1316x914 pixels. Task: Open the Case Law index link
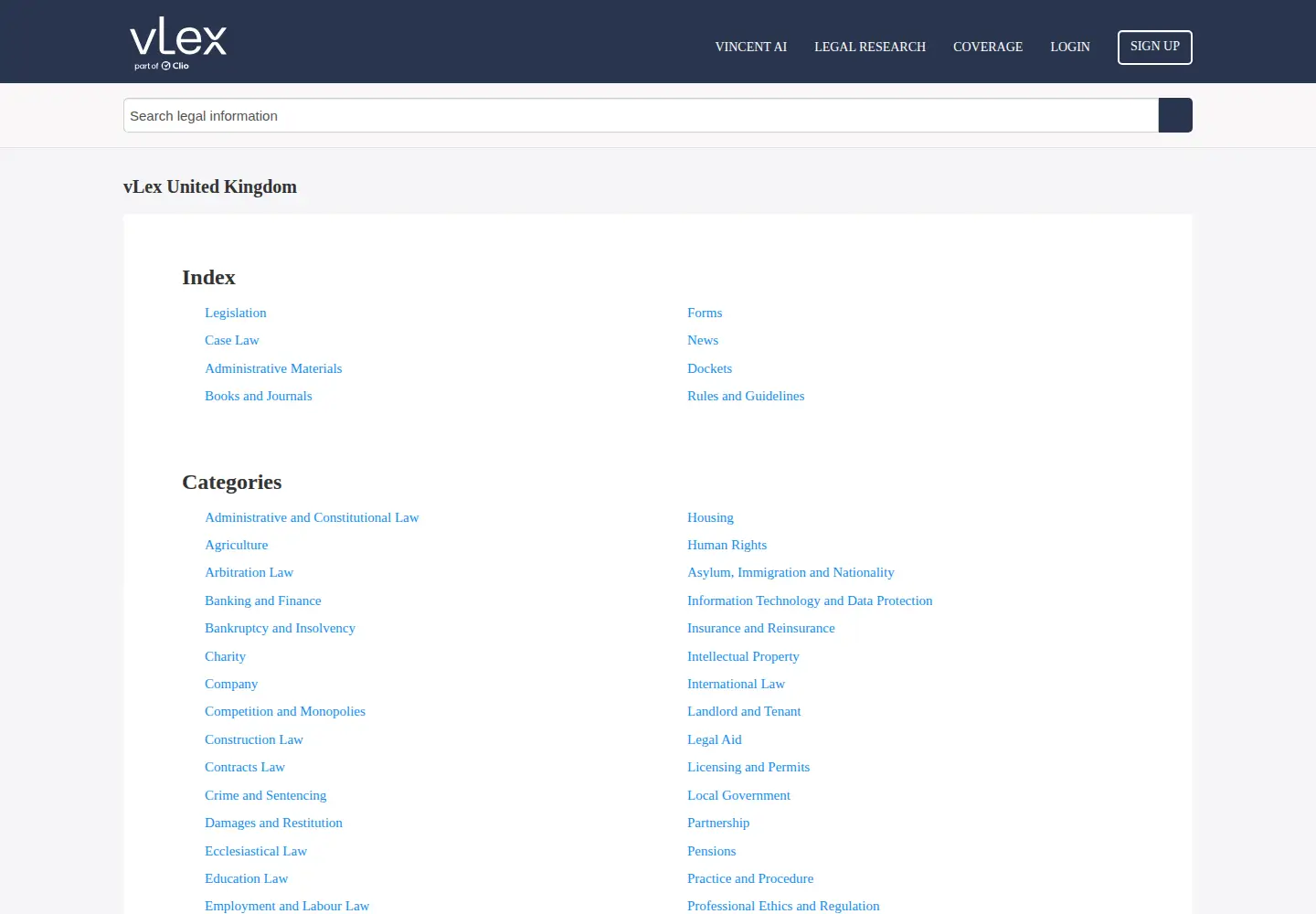tap(232, 340)
